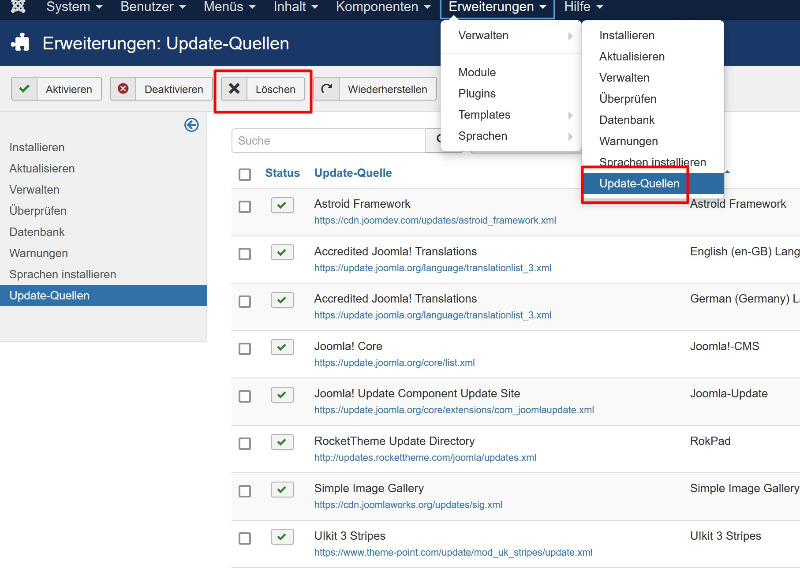Click the red circle icon on Deaktivieren
This screenshot has height=584, width=800.
coord(123,89)
